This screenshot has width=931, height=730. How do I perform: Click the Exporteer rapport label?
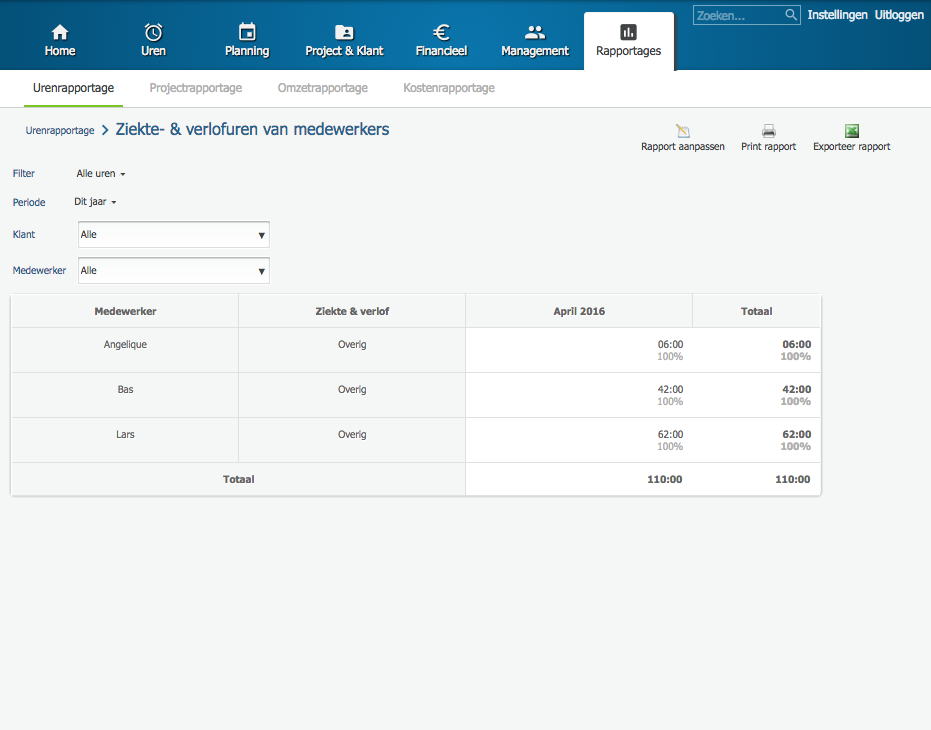851,147
